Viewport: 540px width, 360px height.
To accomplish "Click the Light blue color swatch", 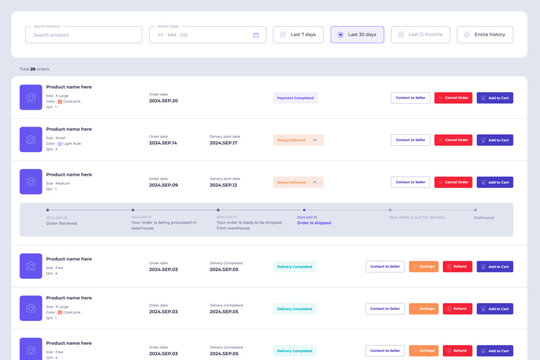I will [60, 144].
